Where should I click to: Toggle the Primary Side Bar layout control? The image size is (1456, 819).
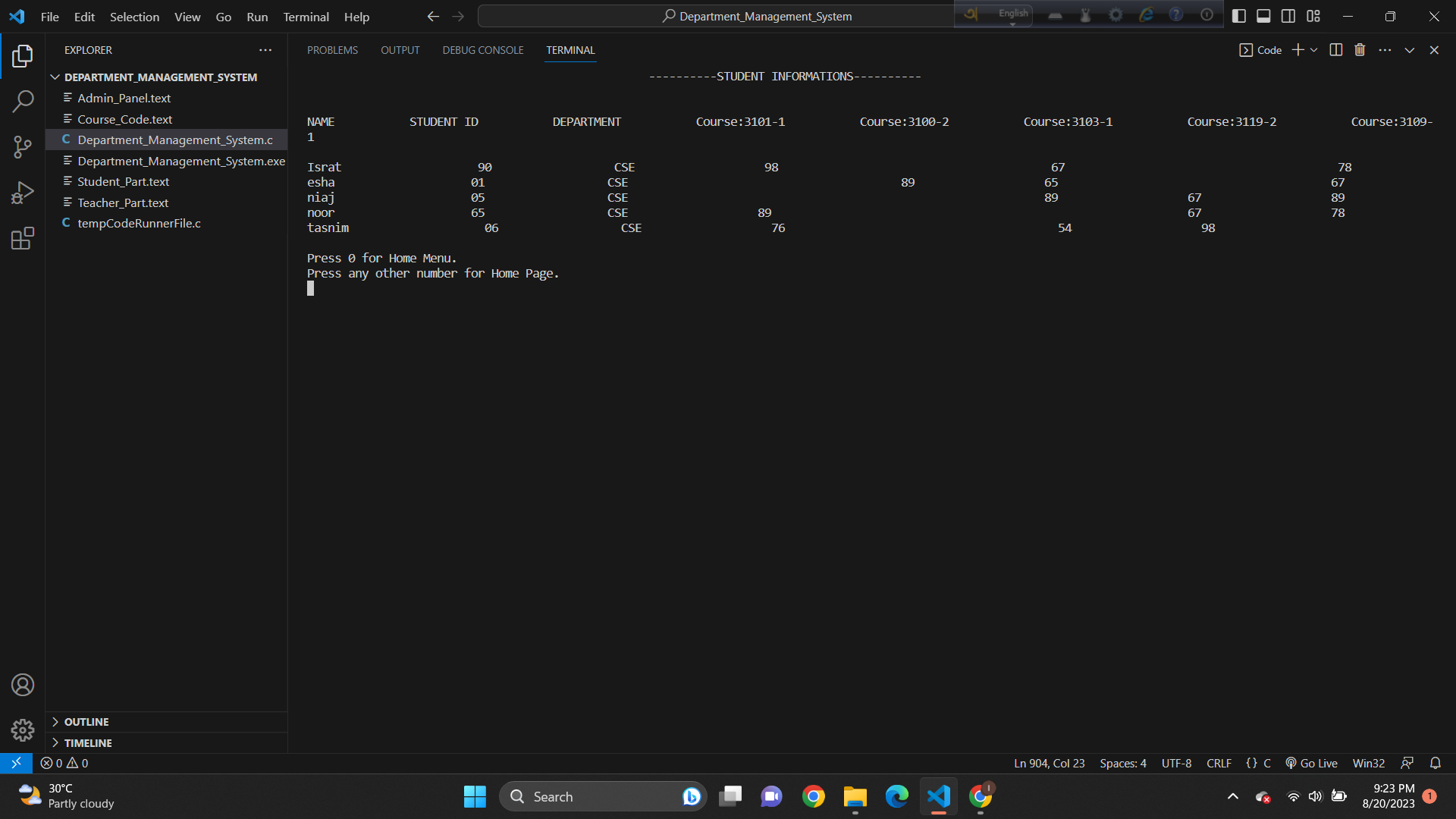point(1239,15)
